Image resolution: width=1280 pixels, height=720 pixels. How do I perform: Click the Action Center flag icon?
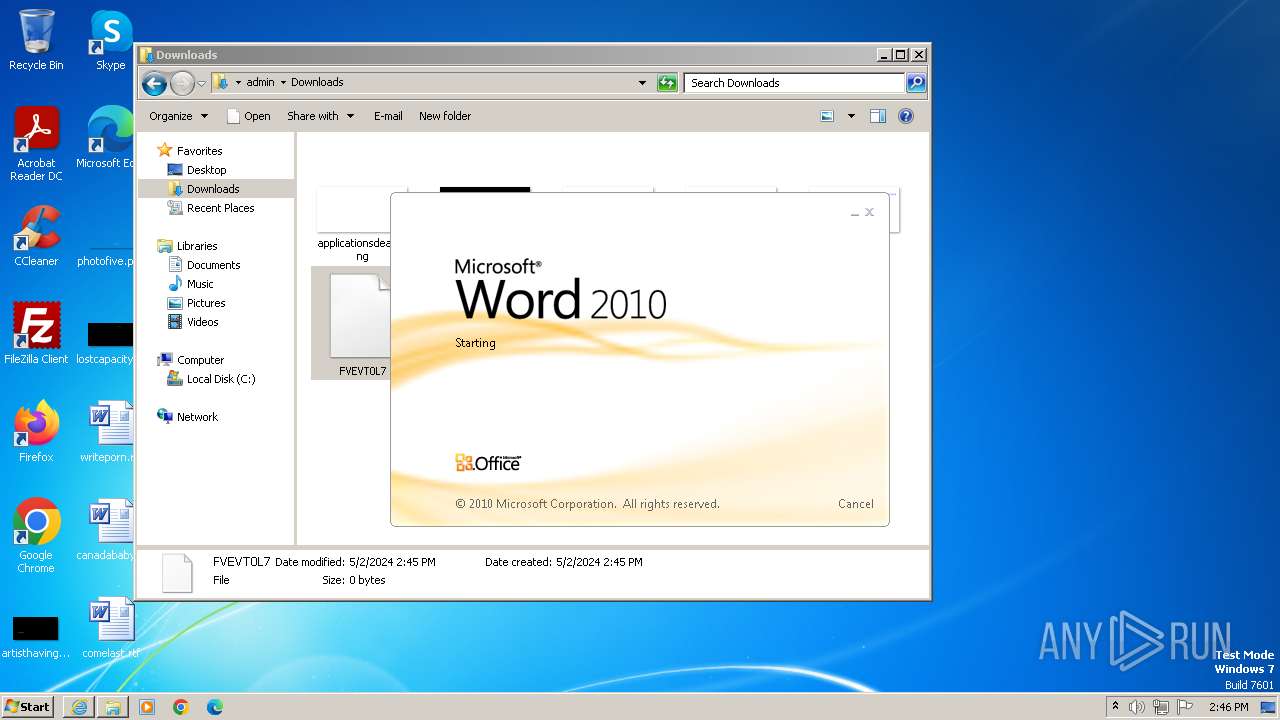tap(1184, 707)
